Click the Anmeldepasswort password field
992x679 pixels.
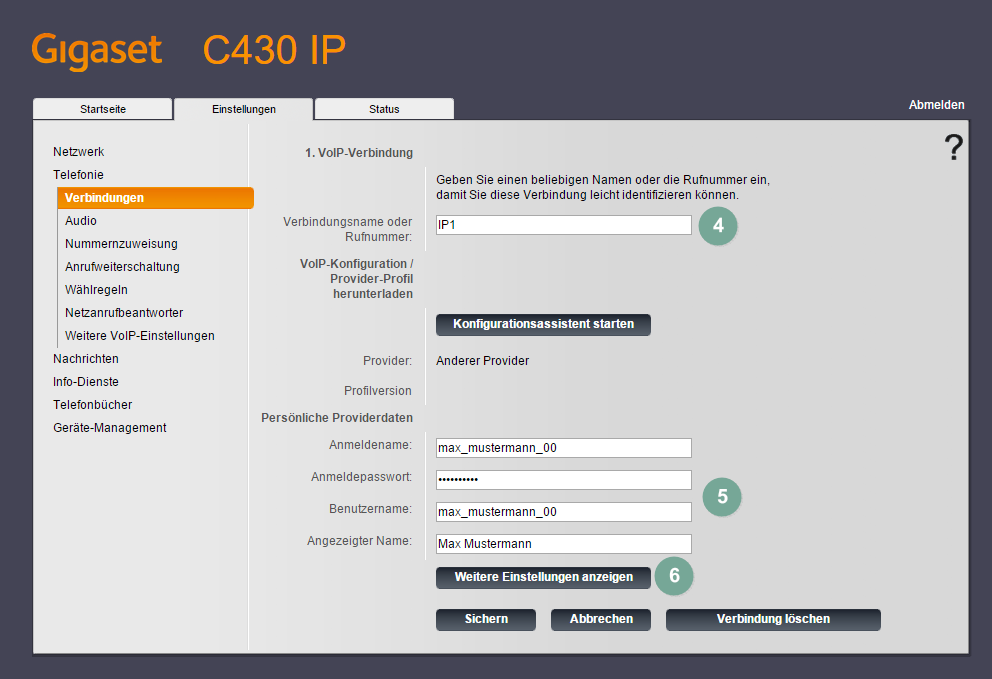point(564,480)
